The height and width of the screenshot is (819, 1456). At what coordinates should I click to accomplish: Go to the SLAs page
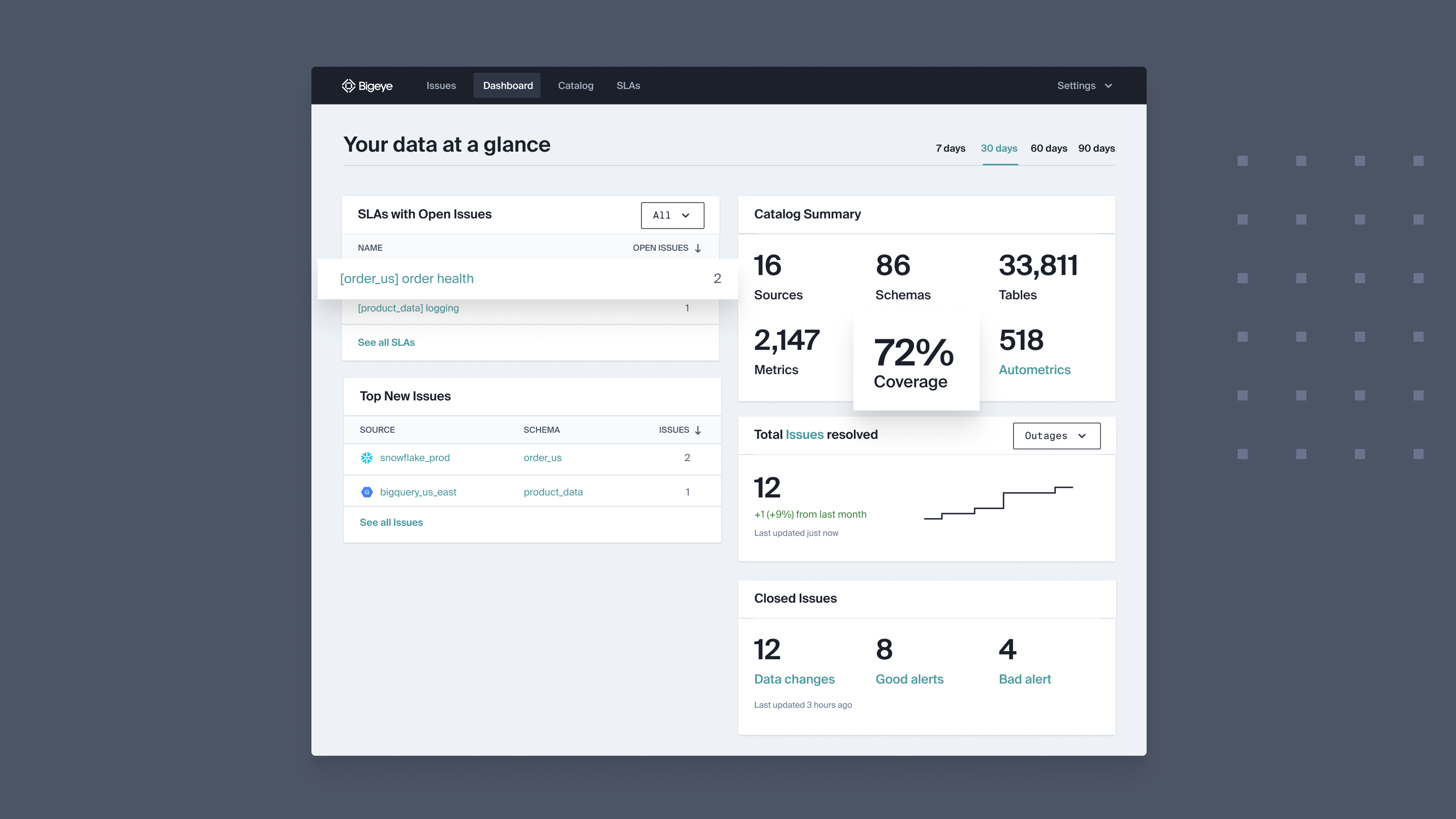pos(628,85)
